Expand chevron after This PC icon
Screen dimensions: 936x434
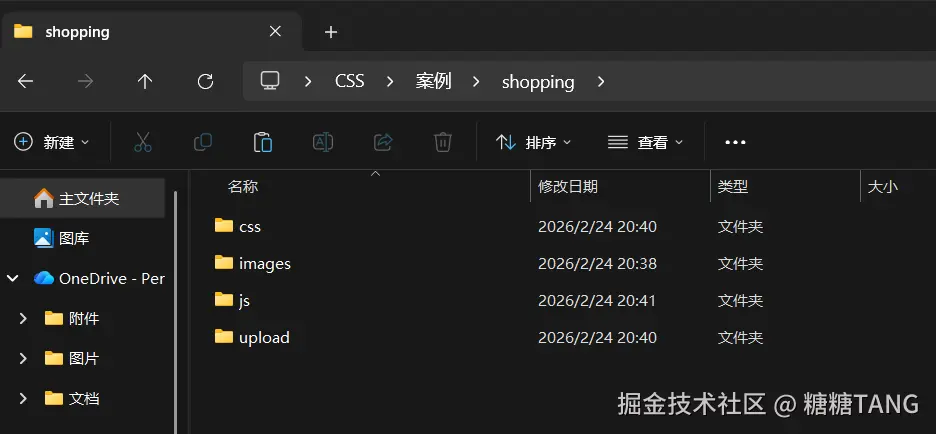(x=308, y=81)
